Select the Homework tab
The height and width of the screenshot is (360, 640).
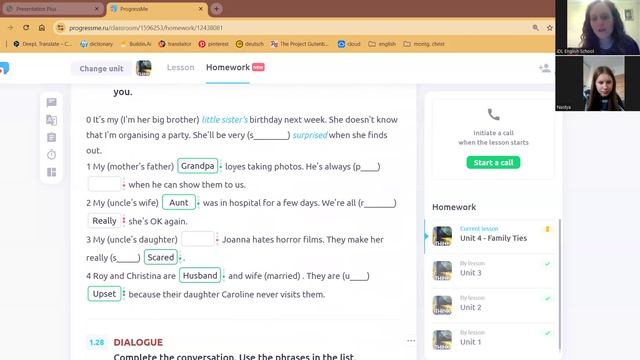tap(228, 68)
